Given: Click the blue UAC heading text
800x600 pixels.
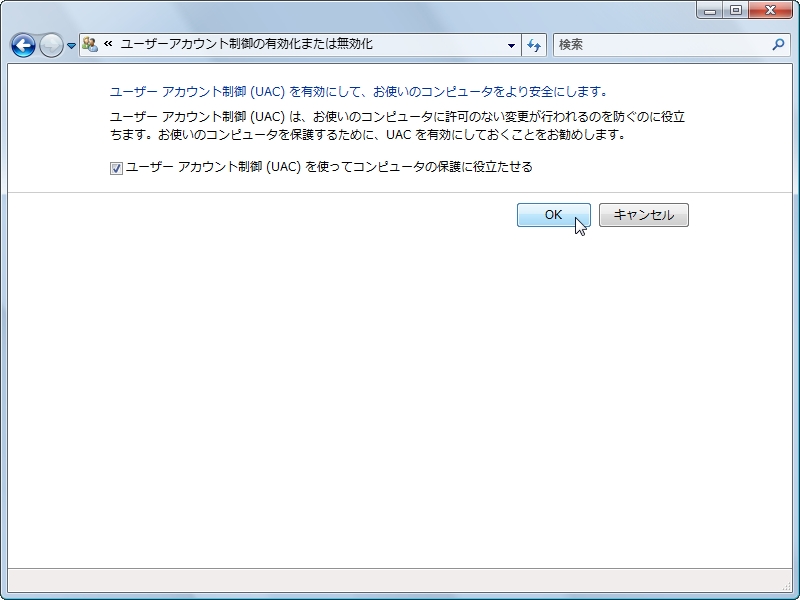Looking at the screenshot, I should (360, 92).
